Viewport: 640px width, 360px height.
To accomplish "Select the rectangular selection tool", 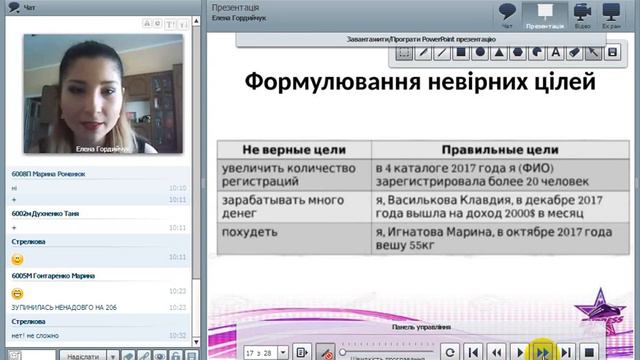I will click(404, 53).
